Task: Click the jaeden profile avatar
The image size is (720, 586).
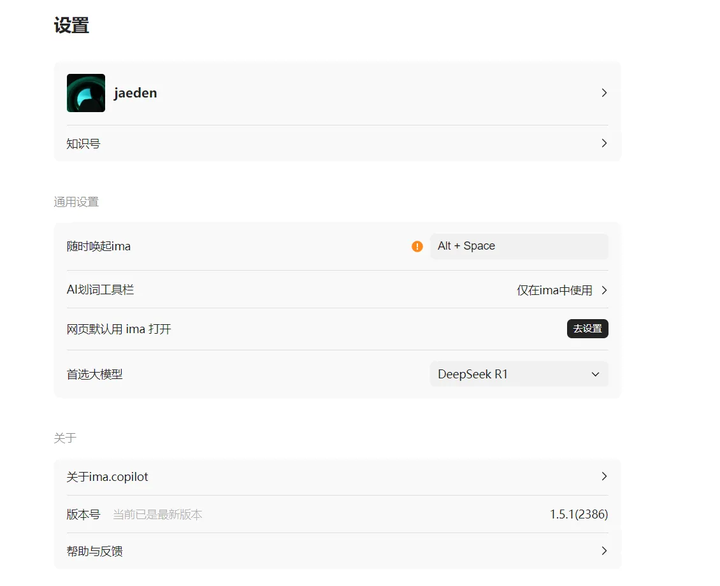Action: coord(86,93)
